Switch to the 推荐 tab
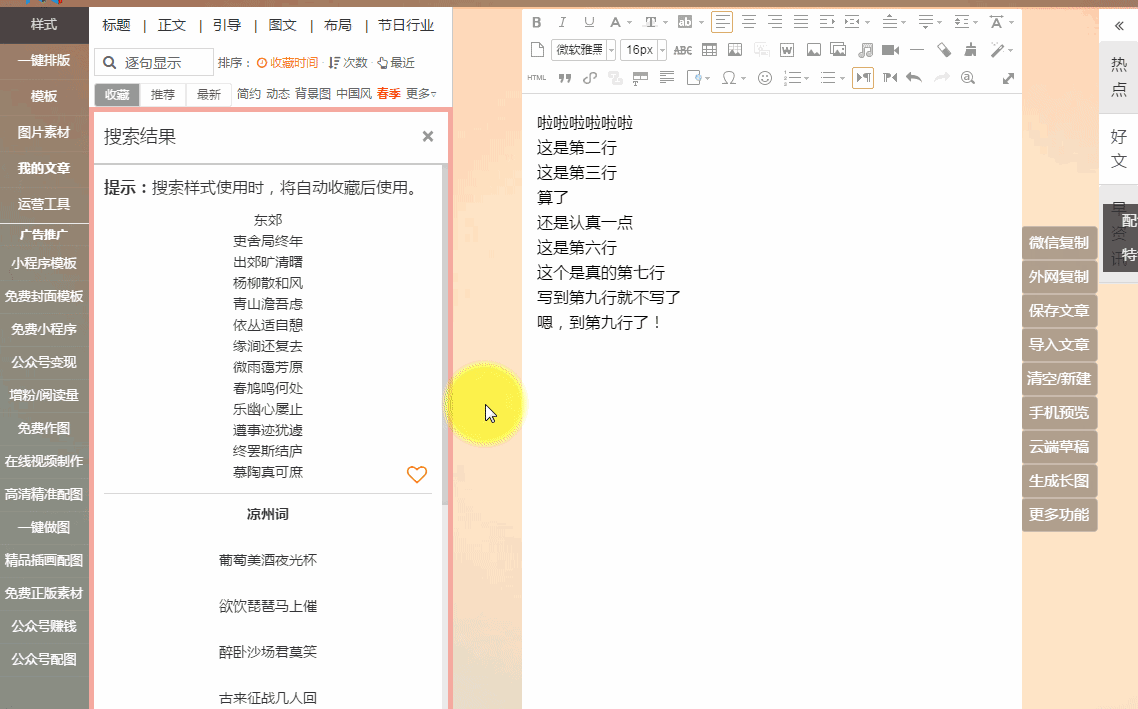This screenshot has width=1138, height=709. pyautogui.click(x=163, y=95)
